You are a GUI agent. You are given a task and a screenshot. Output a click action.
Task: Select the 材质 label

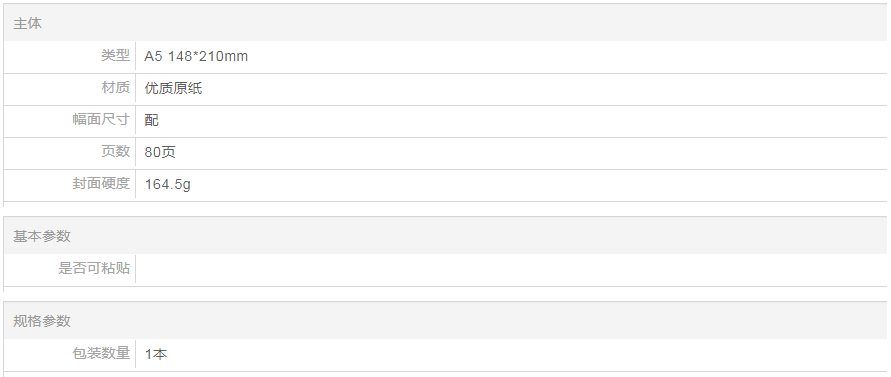115,88
